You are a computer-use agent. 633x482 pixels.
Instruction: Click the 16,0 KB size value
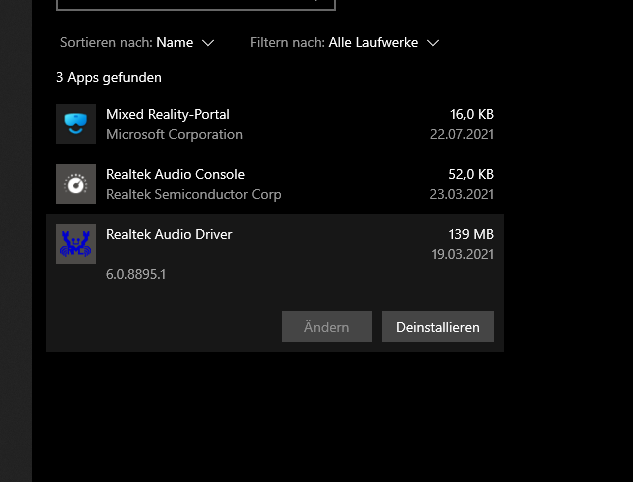(x=472, y=114)
